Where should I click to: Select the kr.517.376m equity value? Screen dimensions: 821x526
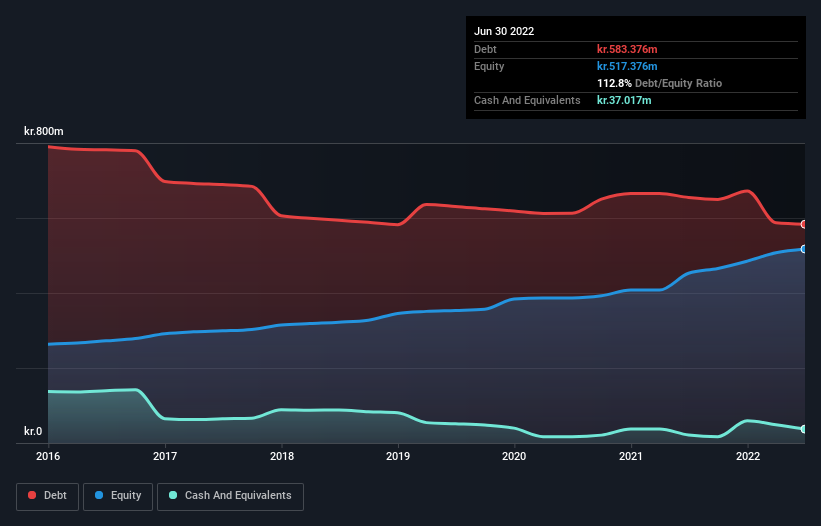coord(627,66)
